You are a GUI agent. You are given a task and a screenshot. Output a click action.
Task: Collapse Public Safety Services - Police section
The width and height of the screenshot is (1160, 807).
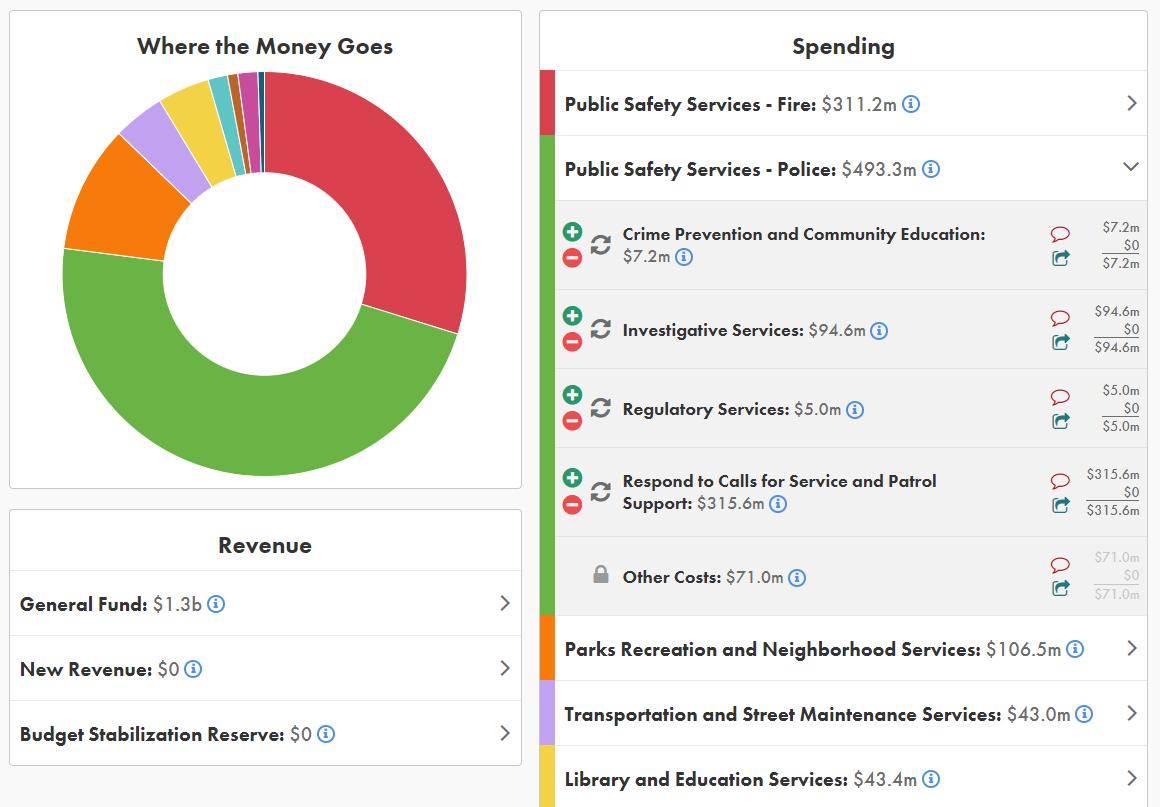tap(1131, 168)
